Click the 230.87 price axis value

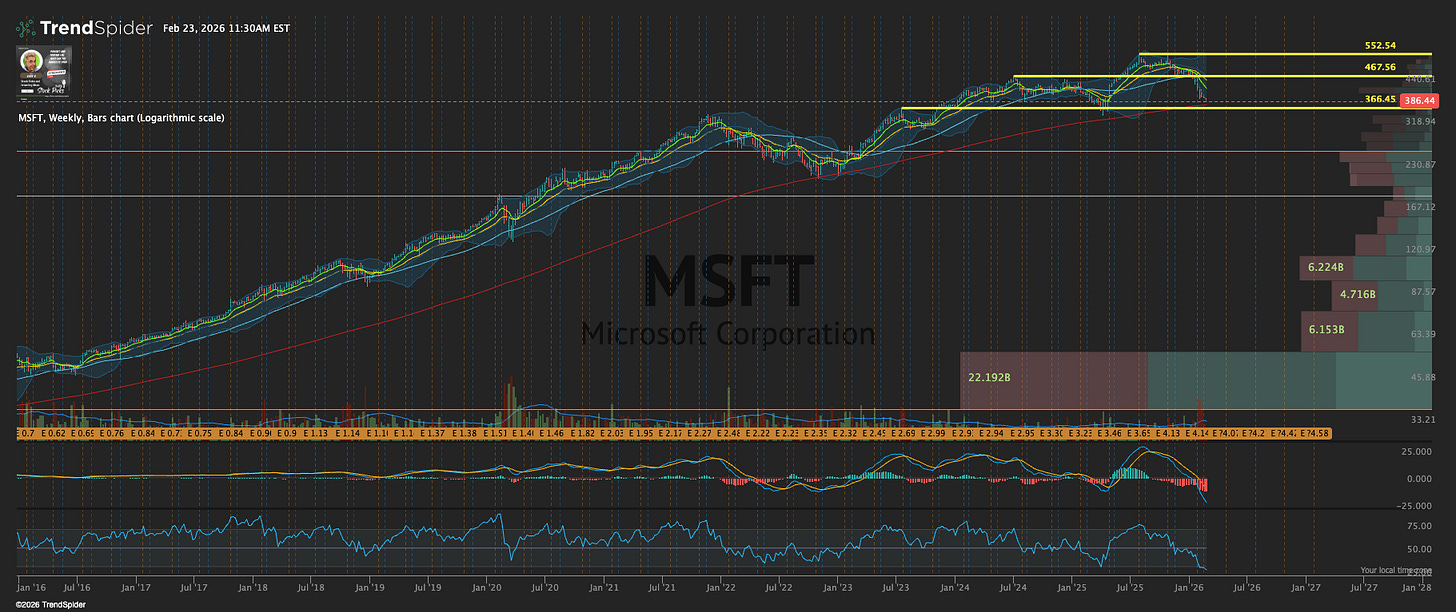[x=1420, y=164]
